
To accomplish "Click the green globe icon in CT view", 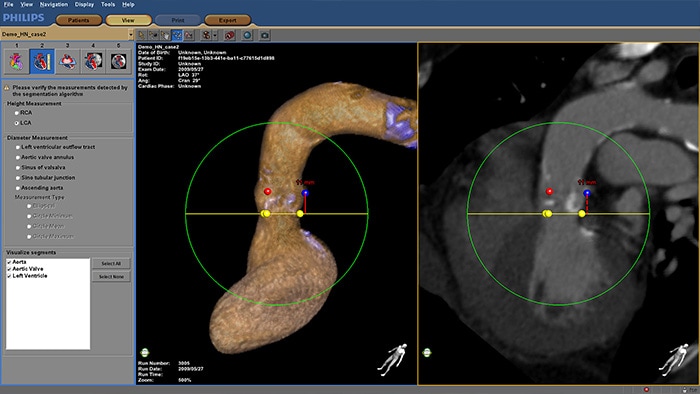I will click(x=427, y=353).
